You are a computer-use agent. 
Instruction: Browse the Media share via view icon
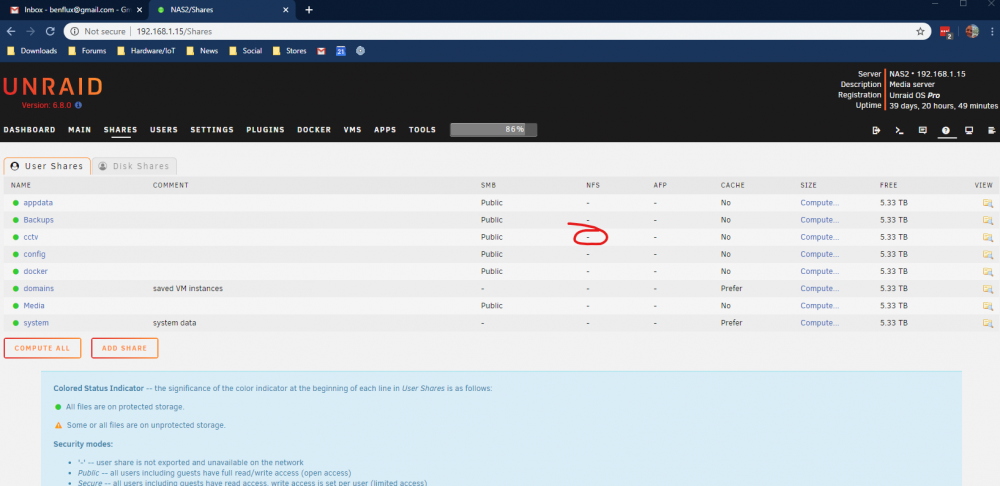(x=987, y=306)
